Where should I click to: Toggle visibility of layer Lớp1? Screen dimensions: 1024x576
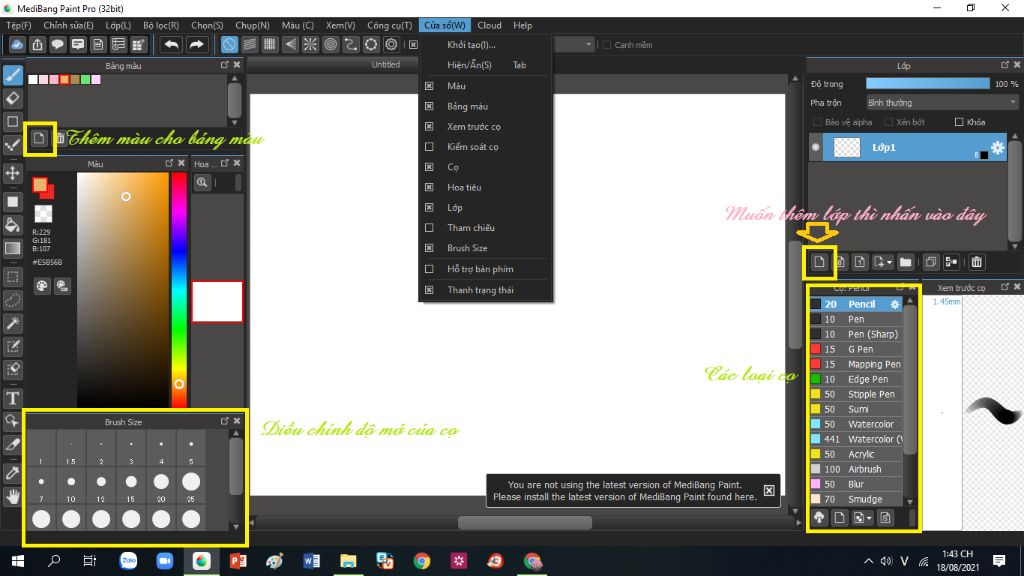tap(816, 148)
